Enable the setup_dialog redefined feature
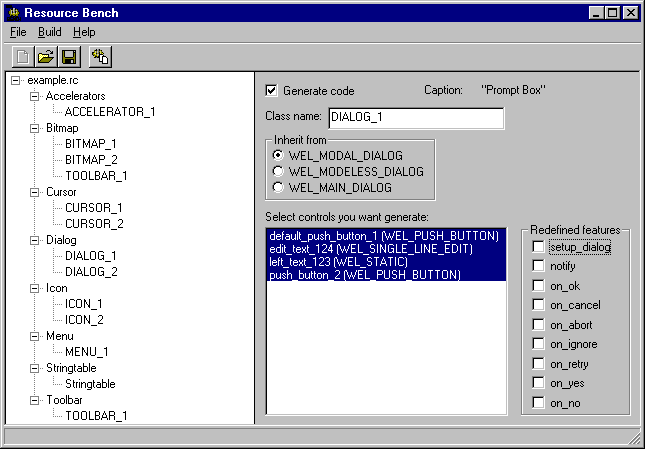The width and height of the screenshot is (645, 449). pos(540,246)
